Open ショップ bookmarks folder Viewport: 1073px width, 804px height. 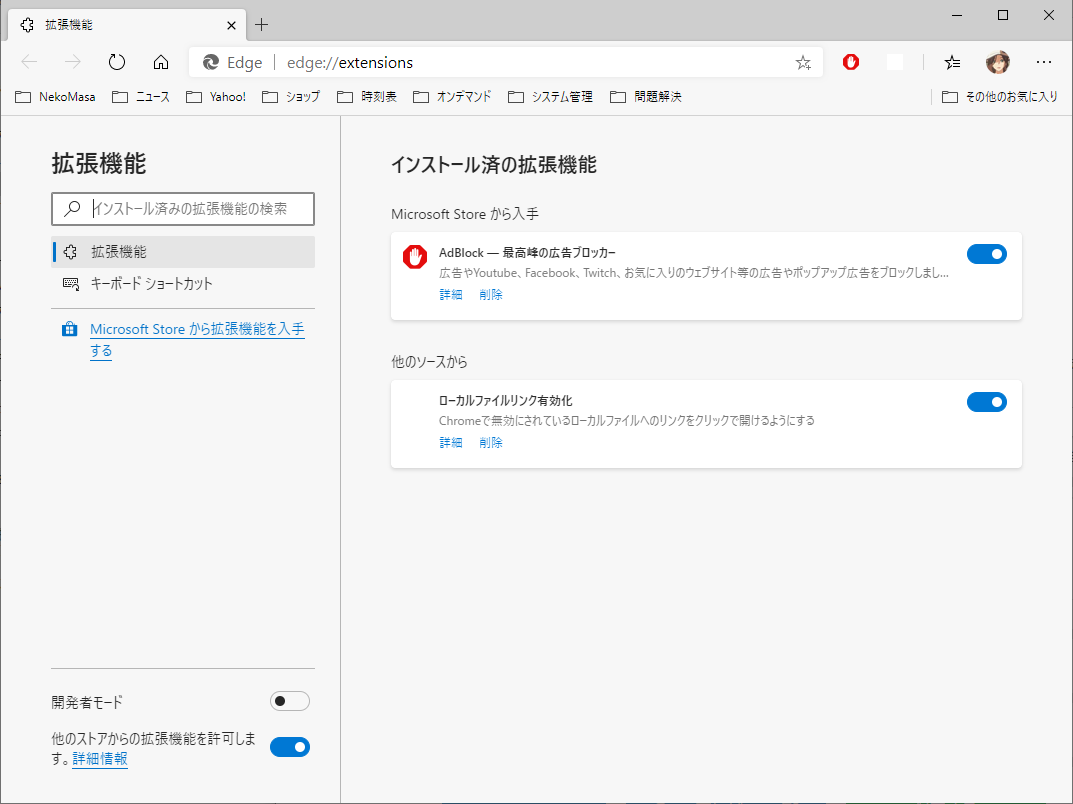coord(292,96)
